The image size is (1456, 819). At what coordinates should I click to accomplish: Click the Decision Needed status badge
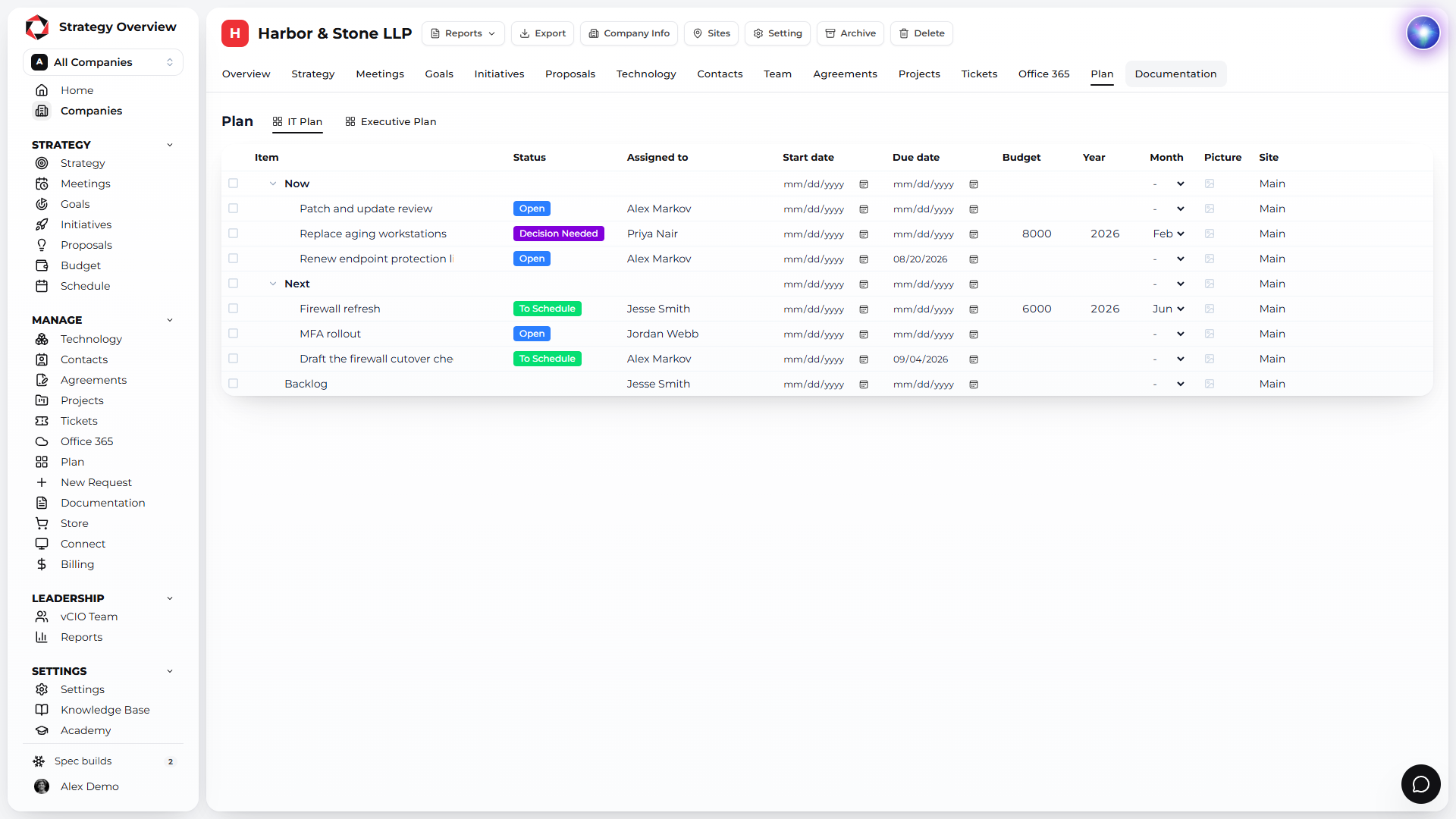coord(559,234)
